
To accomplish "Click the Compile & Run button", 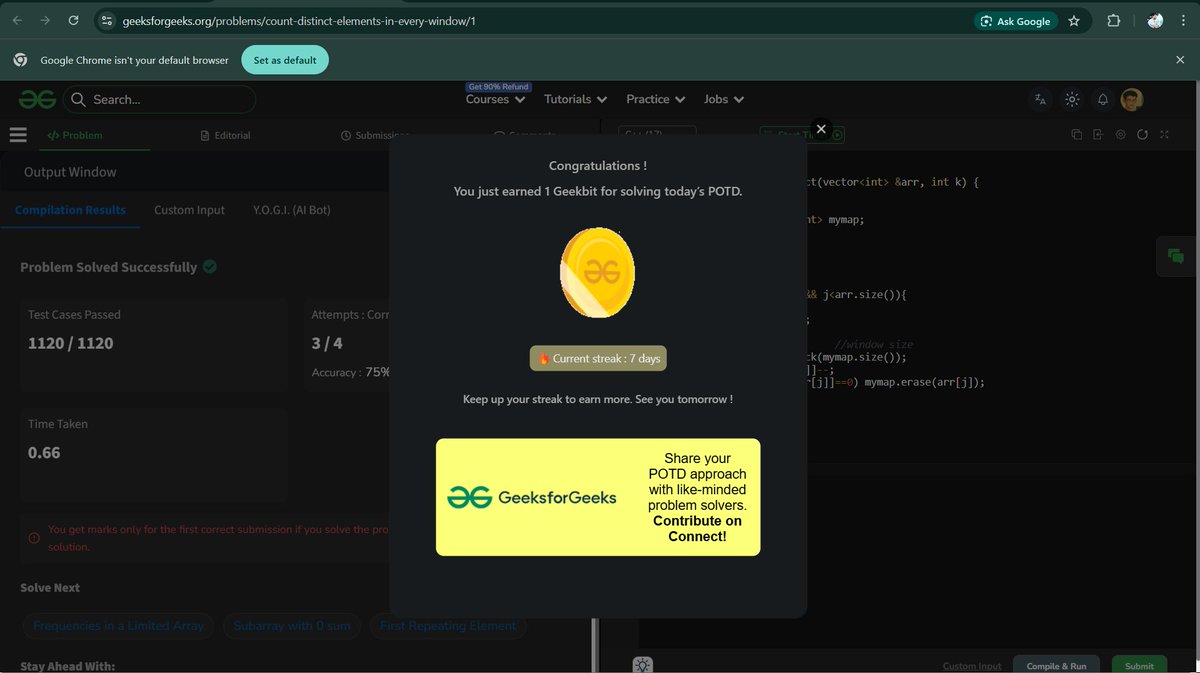I will pos(1056,665).
